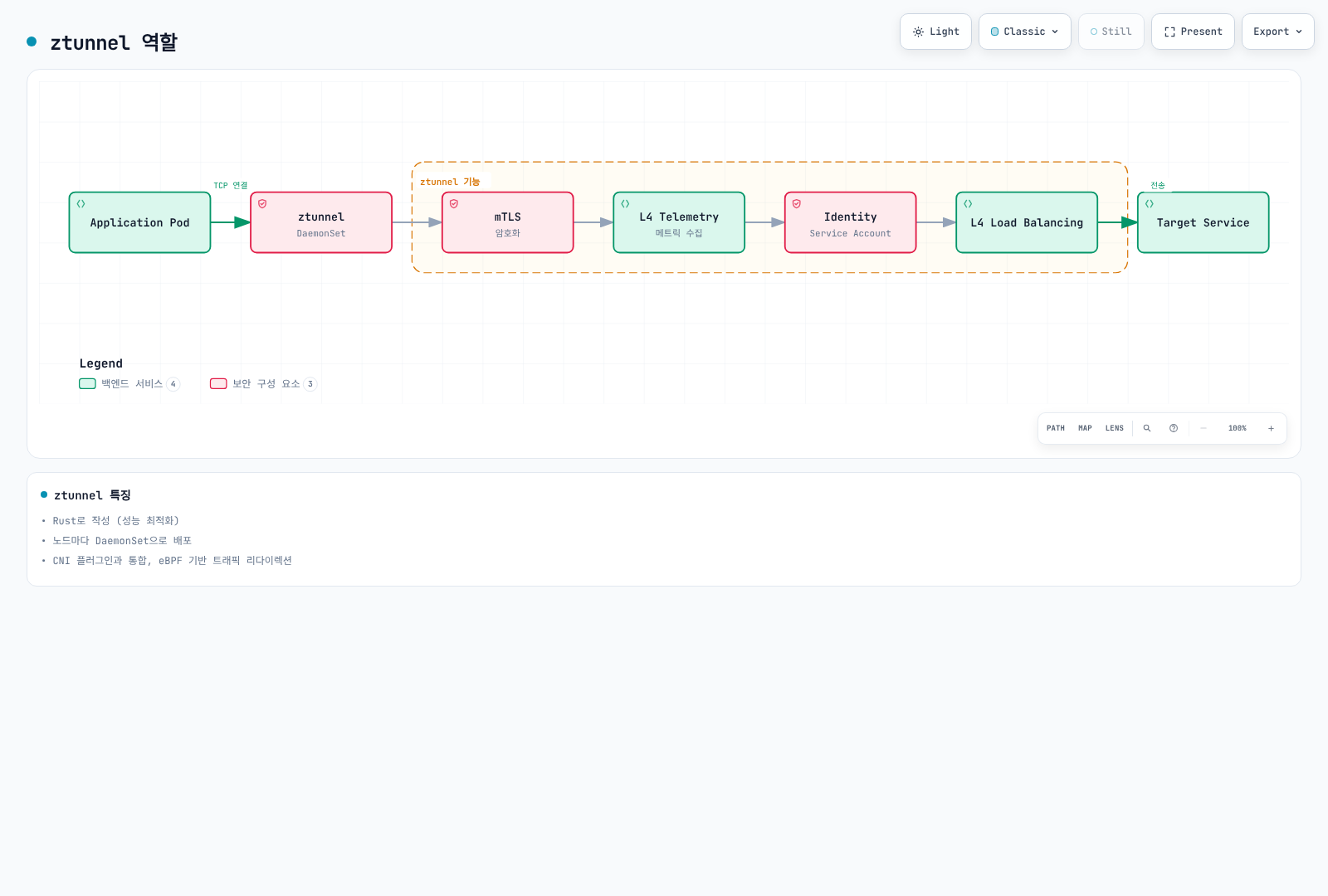Viewport: 1328px width, 896px height.
Task: Switch to the MAP view mode
Action: (x=1085, y=428)
